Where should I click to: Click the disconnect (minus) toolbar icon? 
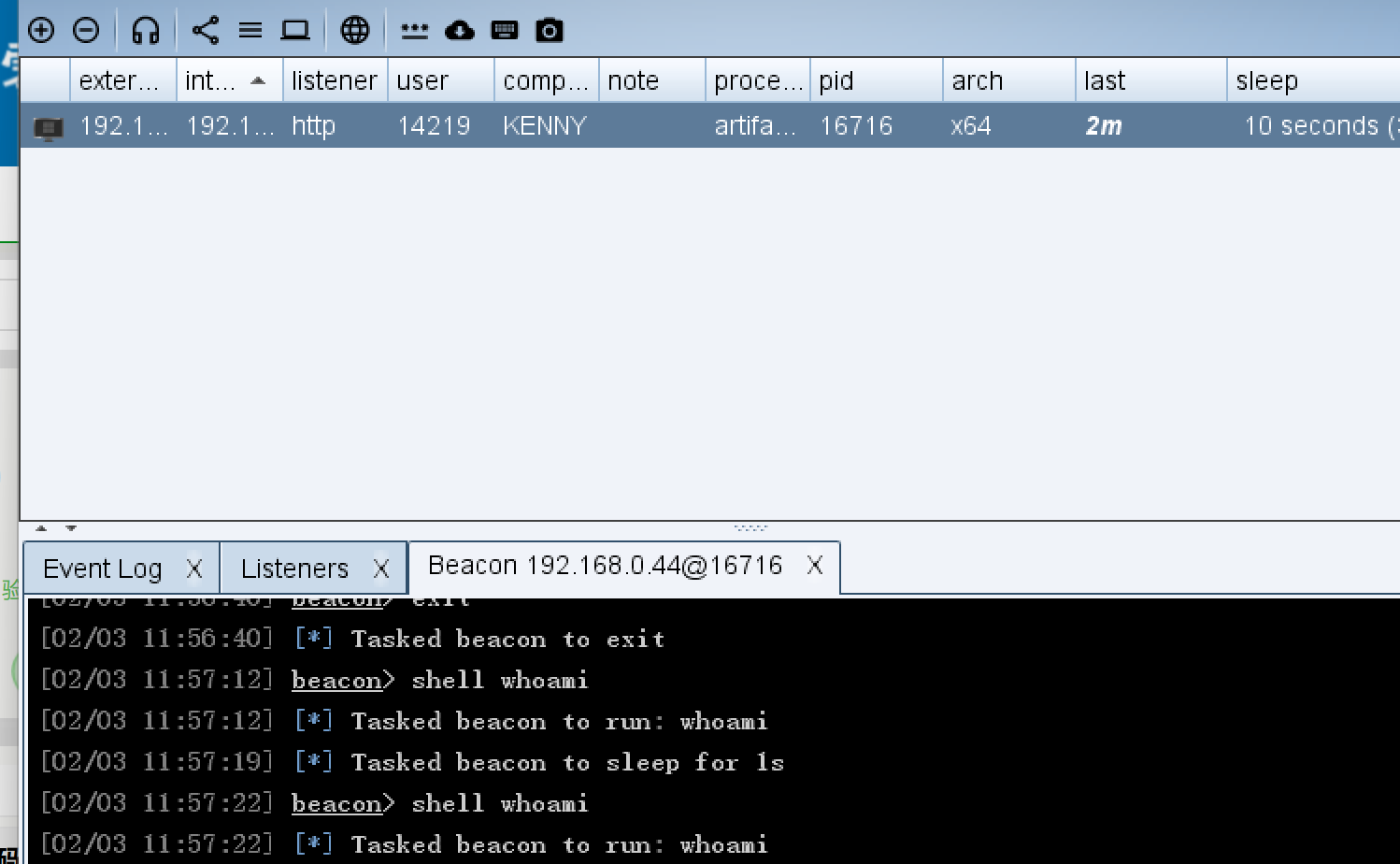[86, 30]
